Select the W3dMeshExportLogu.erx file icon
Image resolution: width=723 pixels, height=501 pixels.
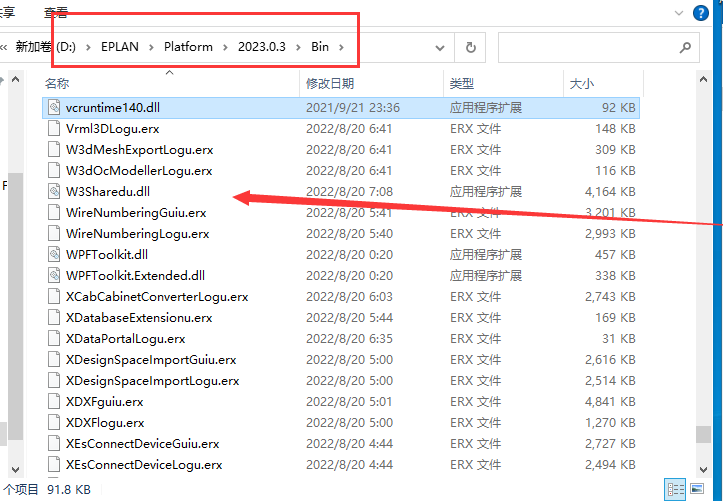tap(54, 149)
